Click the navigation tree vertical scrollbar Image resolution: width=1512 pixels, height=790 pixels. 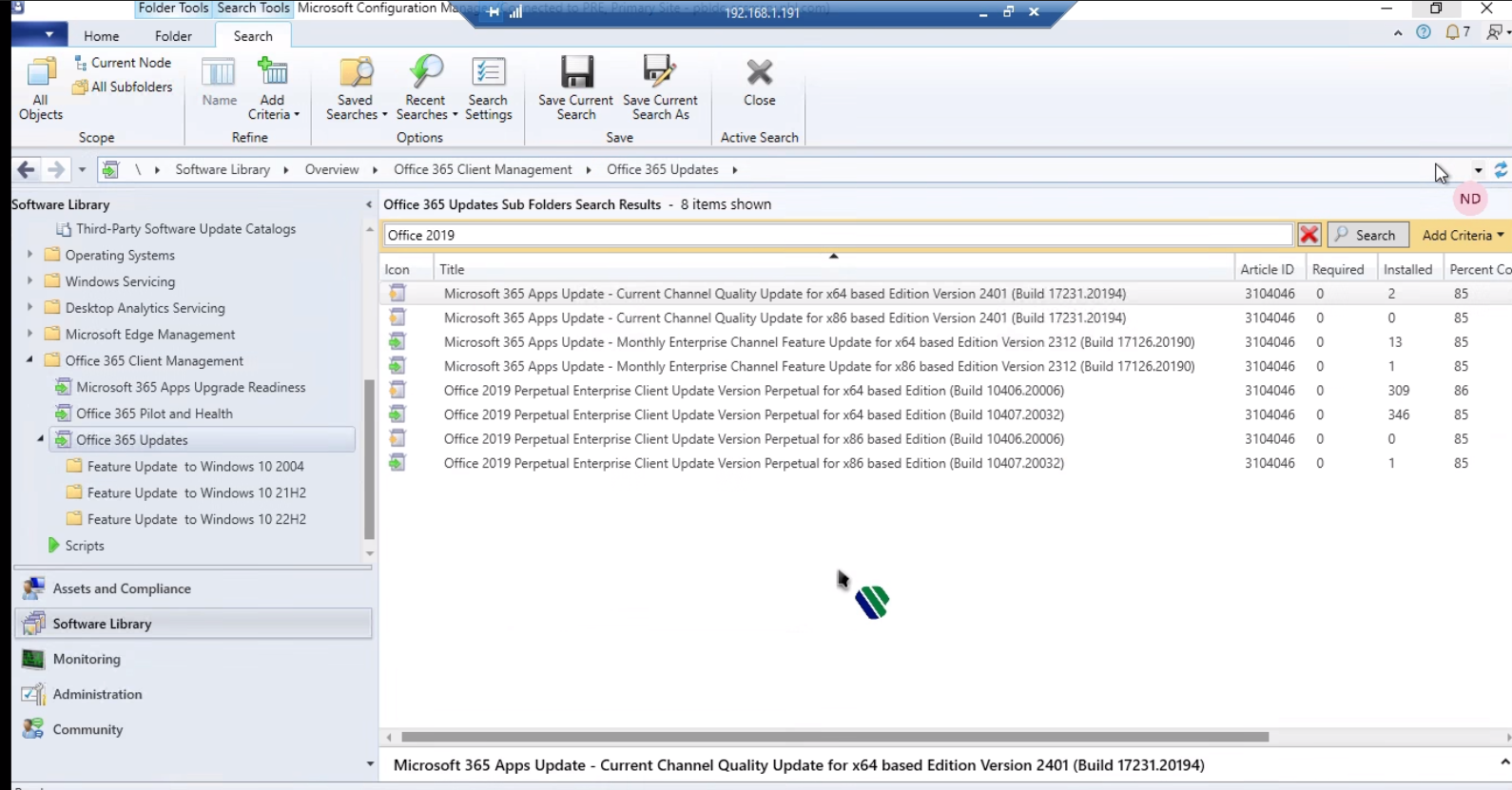coord(369,458)
